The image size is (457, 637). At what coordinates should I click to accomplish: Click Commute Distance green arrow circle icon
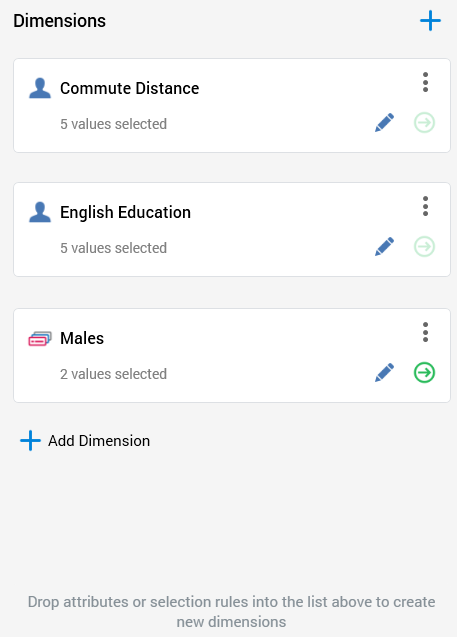point(425,122)
